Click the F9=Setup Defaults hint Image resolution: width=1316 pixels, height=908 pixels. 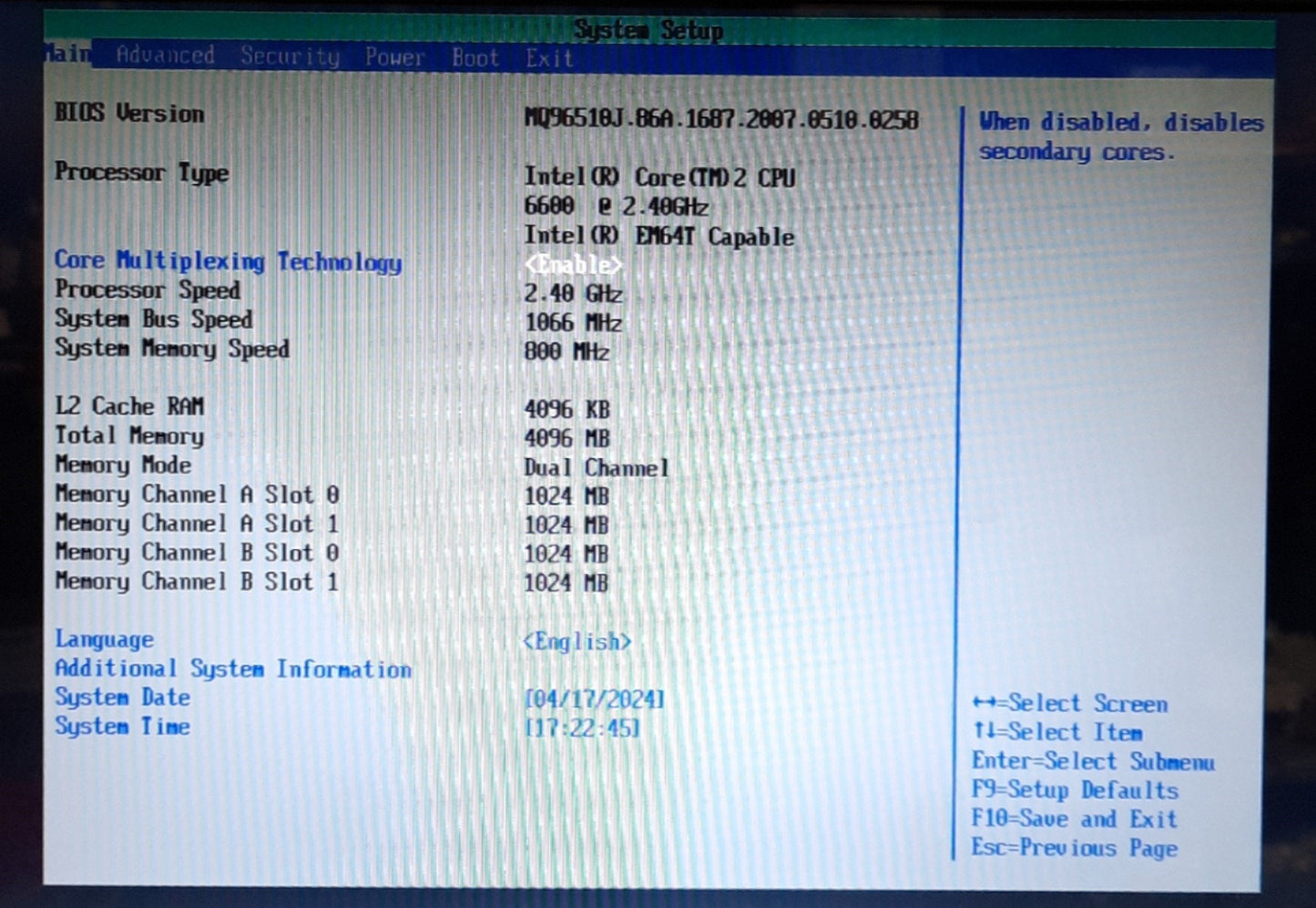[1075, 790]
